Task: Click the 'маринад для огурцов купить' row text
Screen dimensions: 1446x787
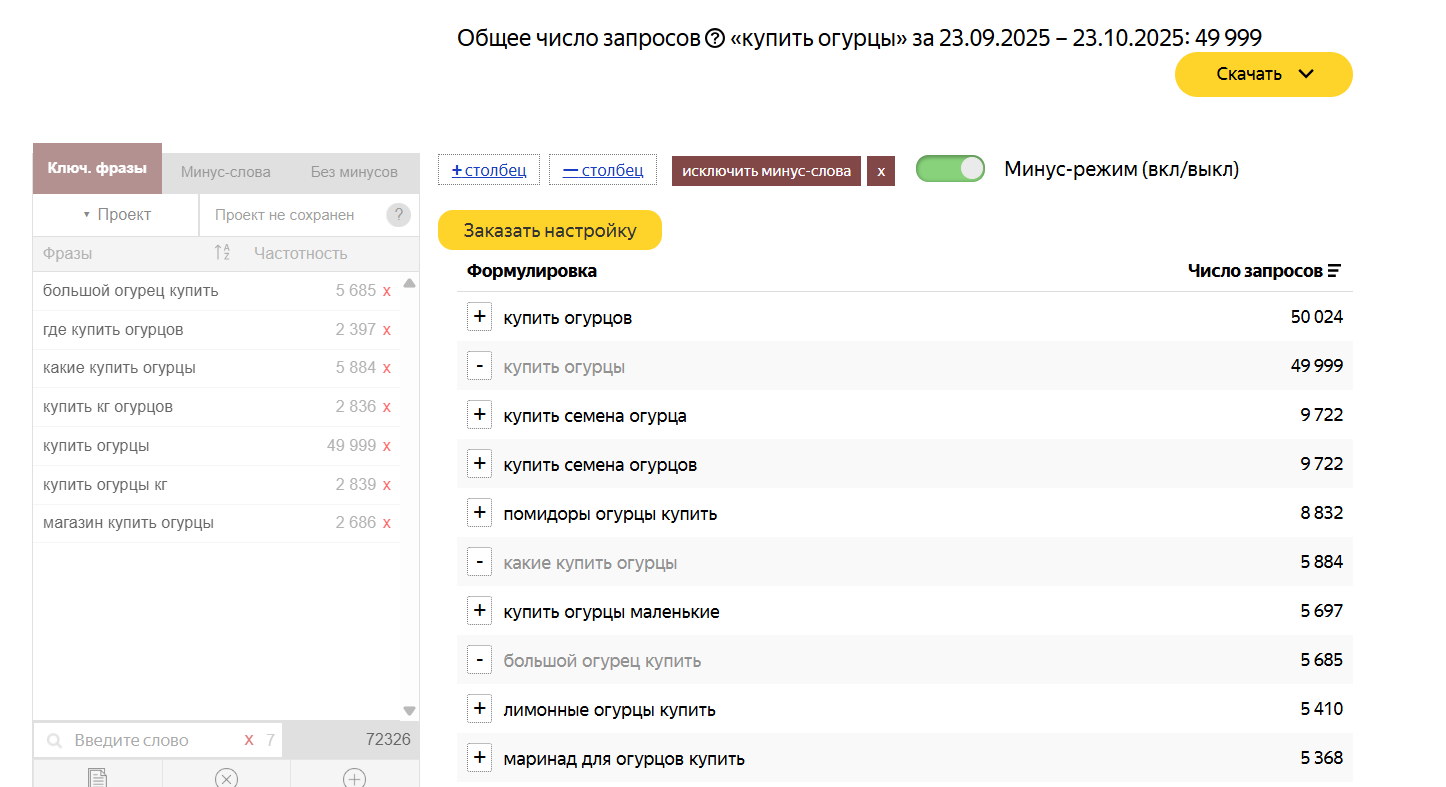Action: [624, 759]
